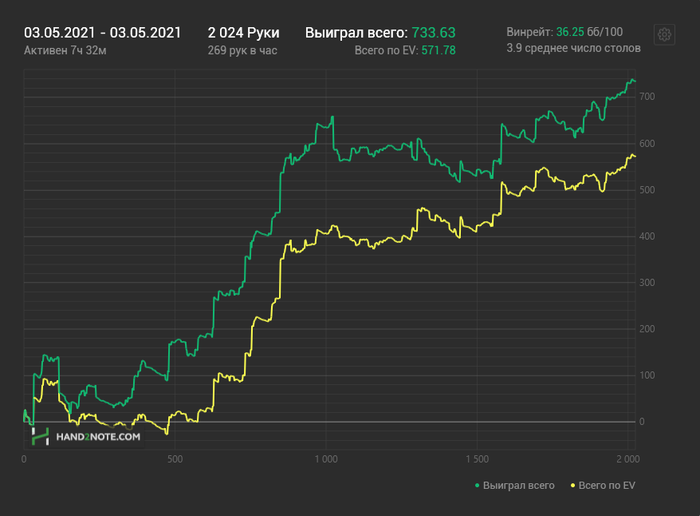The height and width of the screenshot is (516, 700).
Task: Click the '2 024 Руки' hands count
Action: (x=243, y=33)
